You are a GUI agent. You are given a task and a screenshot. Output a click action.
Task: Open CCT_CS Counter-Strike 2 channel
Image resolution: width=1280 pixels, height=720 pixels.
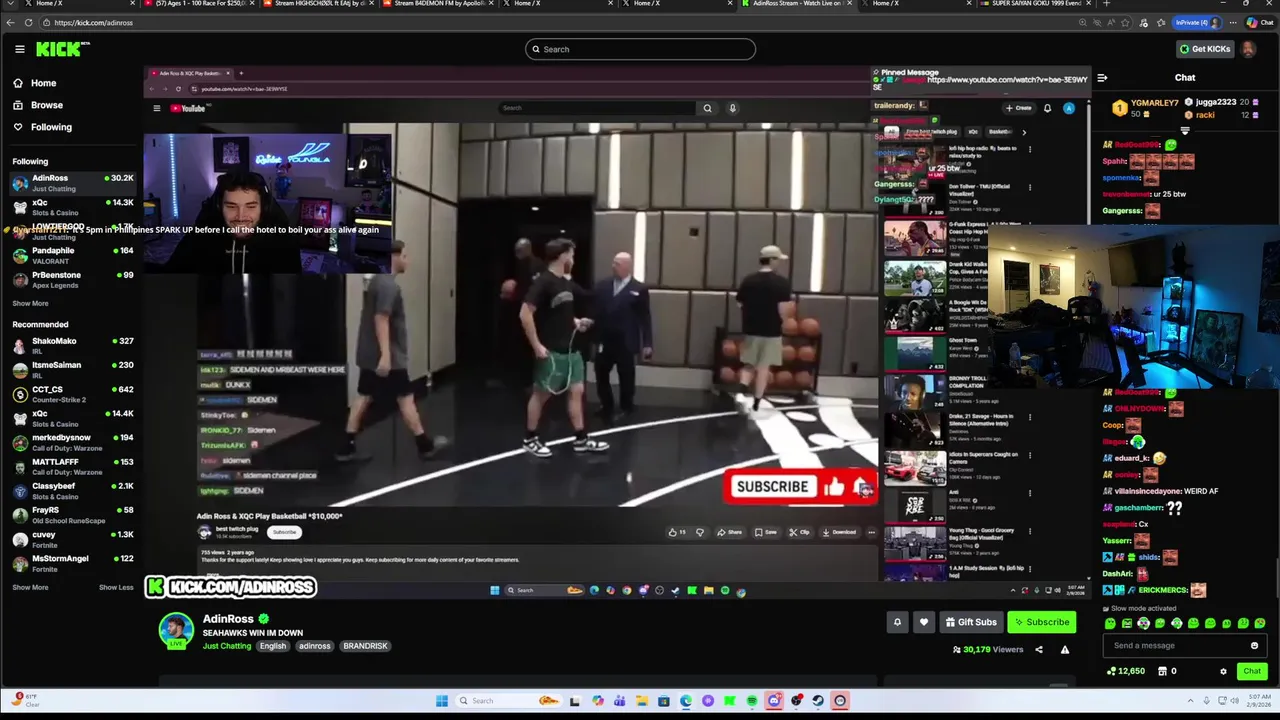click(x=72, y=394)
